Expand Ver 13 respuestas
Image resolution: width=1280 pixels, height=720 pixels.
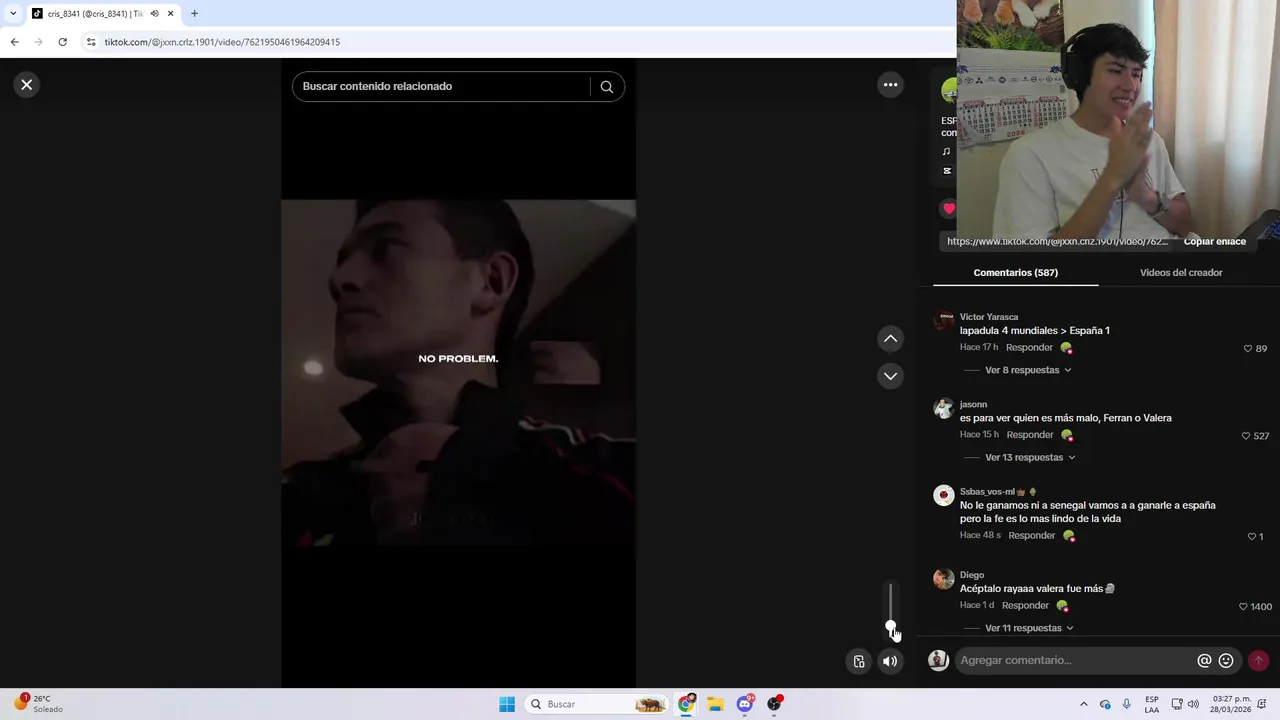coord(1030,458)
